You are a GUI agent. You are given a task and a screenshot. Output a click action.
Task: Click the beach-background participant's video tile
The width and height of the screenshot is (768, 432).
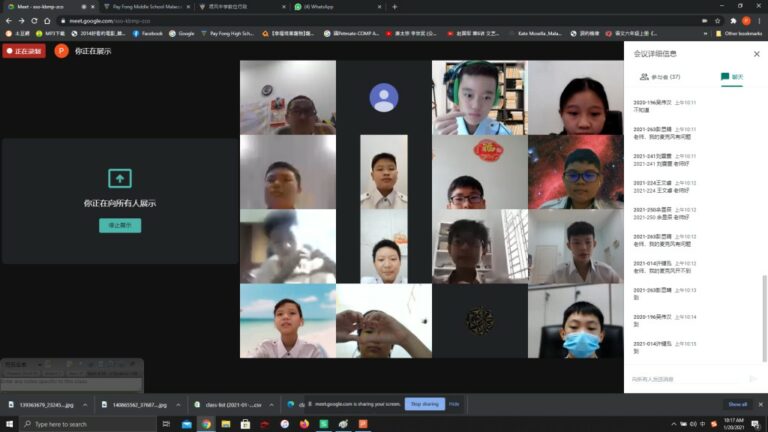288,321
